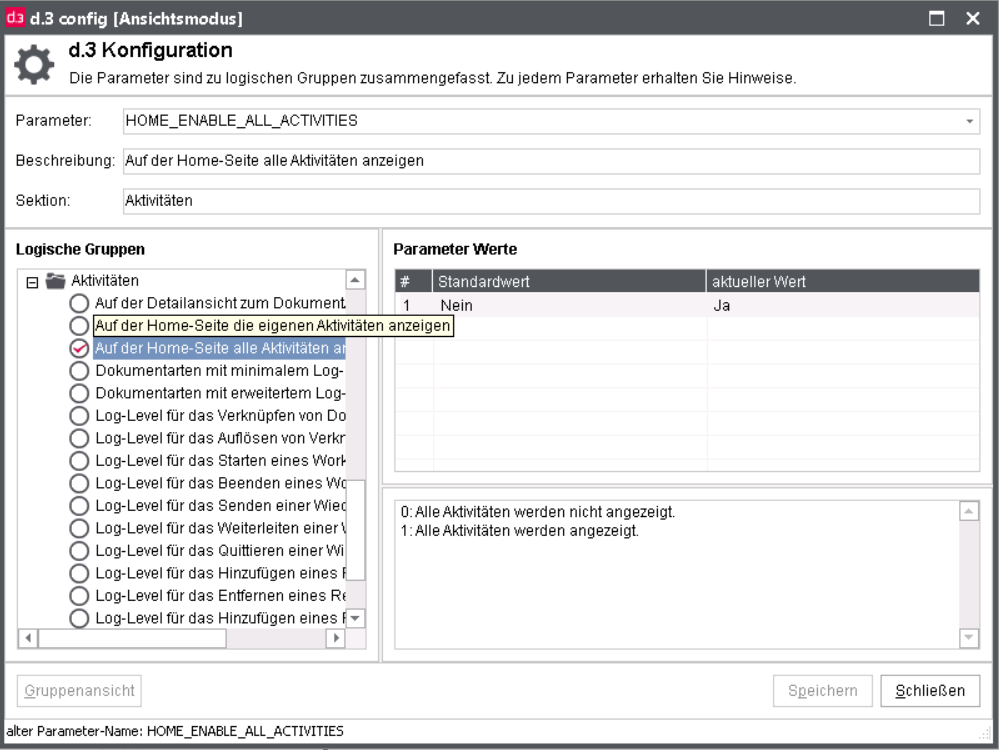Select radio 'Log-Level für das Senden einer'
Screen dimensions: 999x750
click(x=79, y=506)
